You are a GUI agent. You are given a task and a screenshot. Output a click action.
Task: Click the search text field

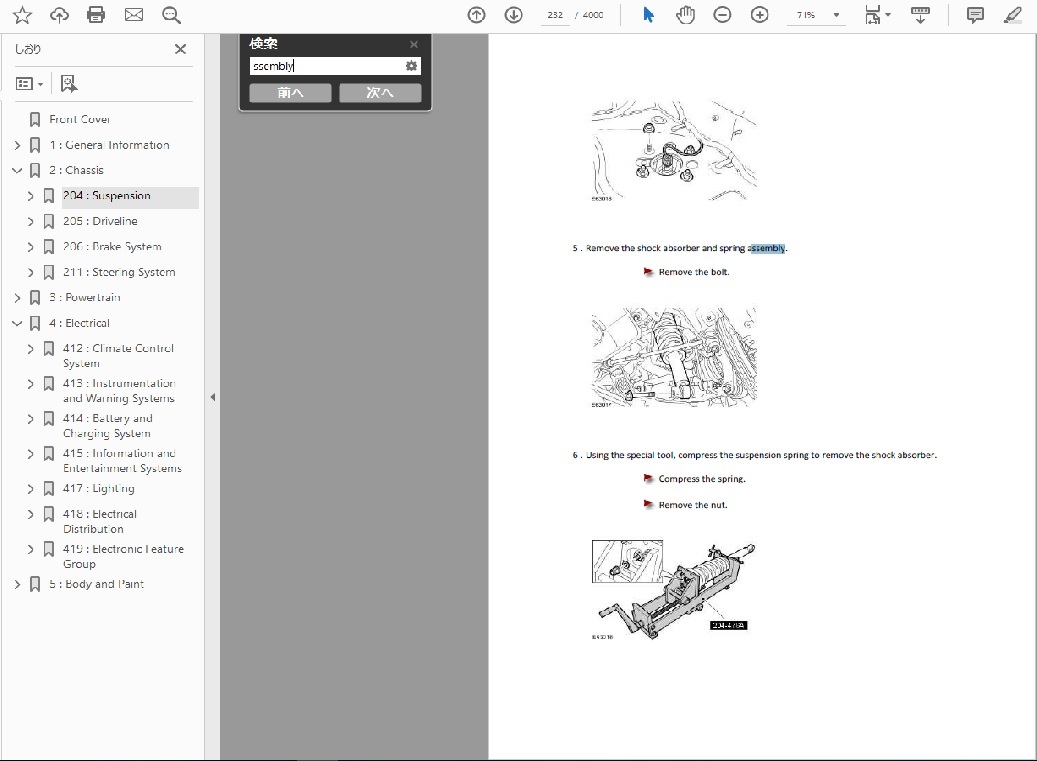[327, 65]
